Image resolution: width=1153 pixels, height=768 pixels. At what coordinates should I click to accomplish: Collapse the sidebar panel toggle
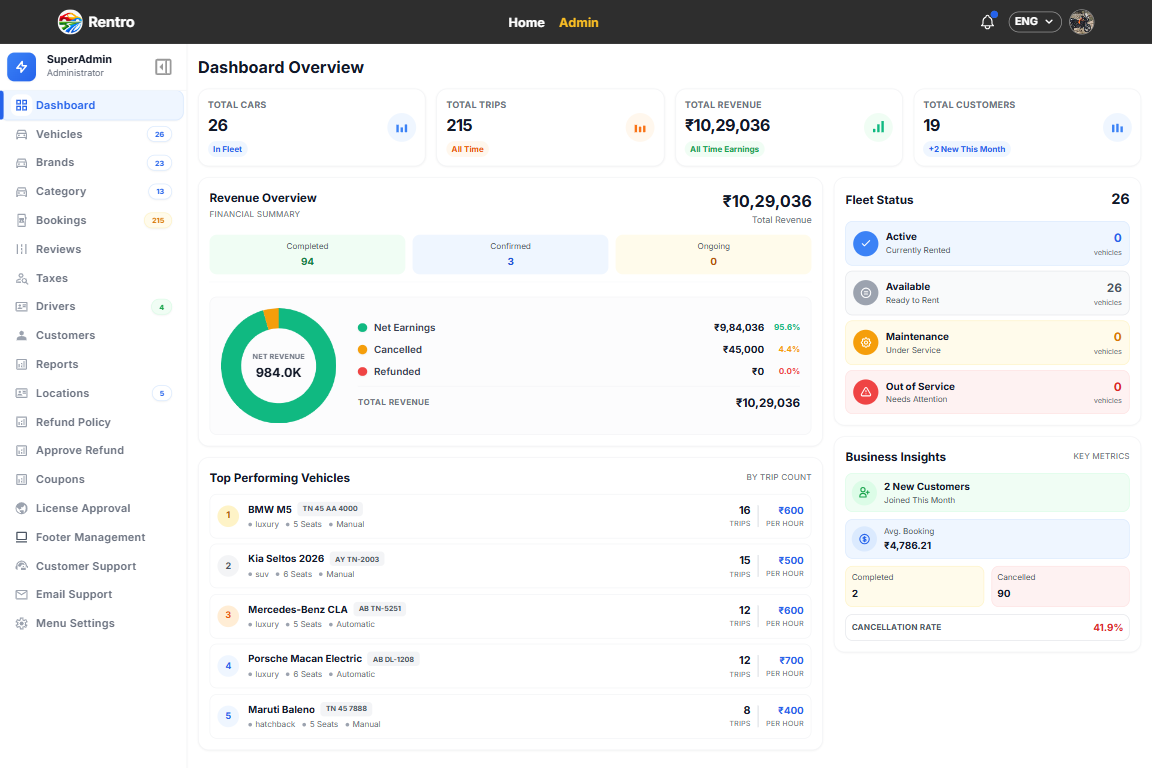(163, 67)
